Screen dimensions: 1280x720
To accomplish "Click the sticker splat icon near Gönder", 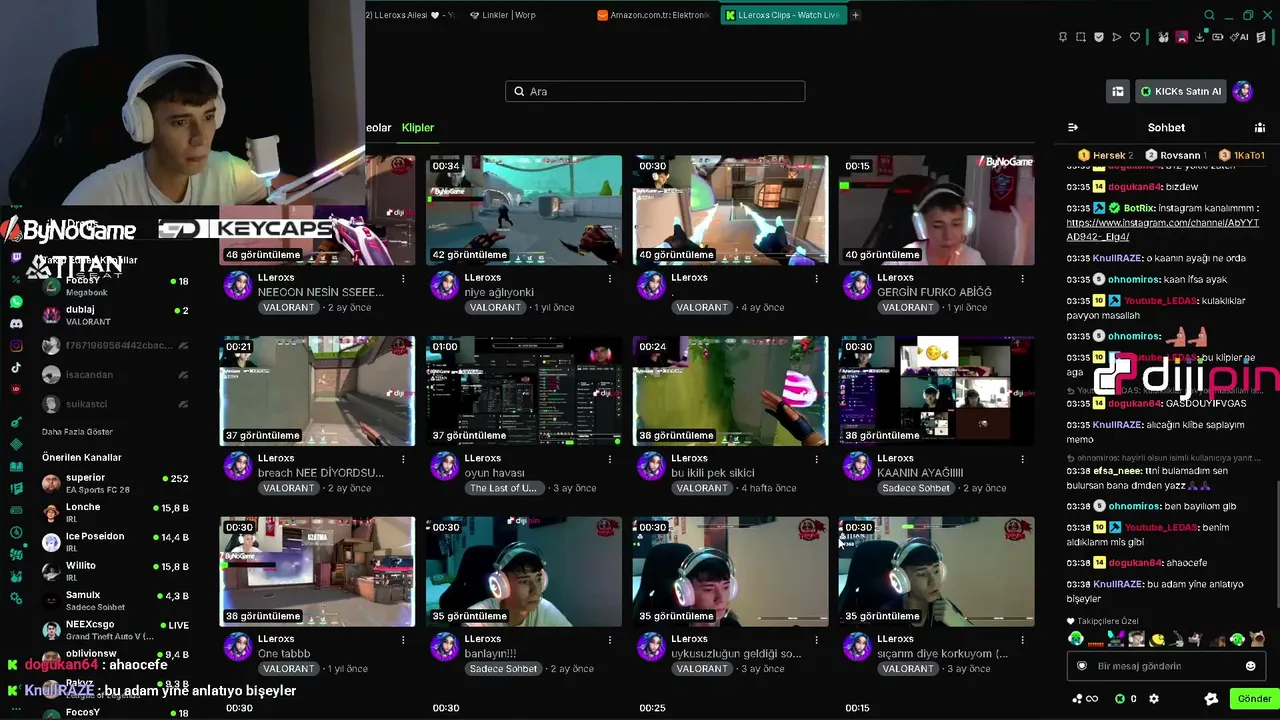I will point(1211,699).
